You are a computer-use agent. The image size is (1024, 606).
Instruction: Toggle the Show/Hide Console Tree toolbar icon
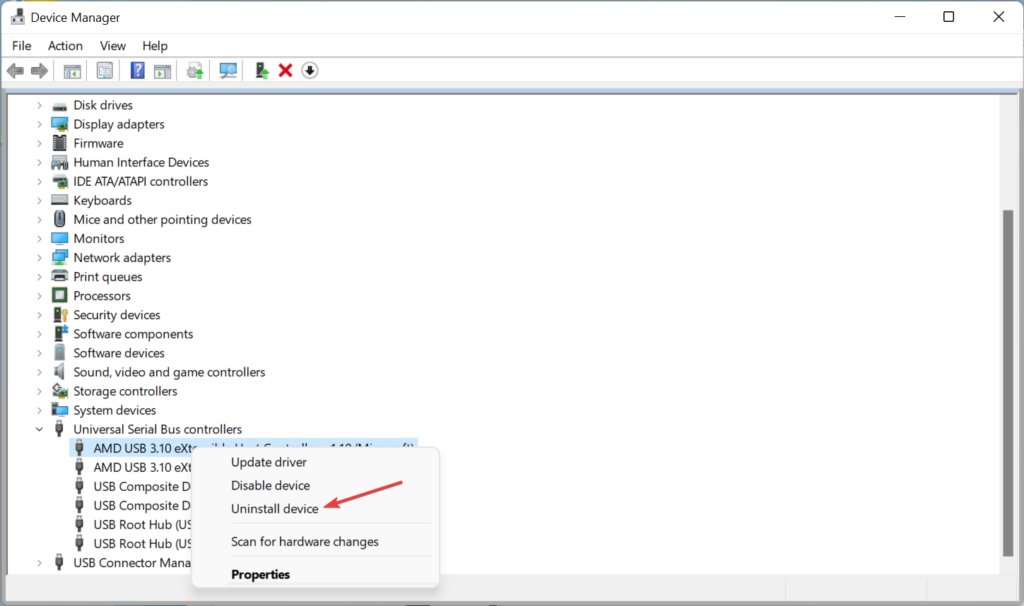pyautogui.click(x=72, y=71)
